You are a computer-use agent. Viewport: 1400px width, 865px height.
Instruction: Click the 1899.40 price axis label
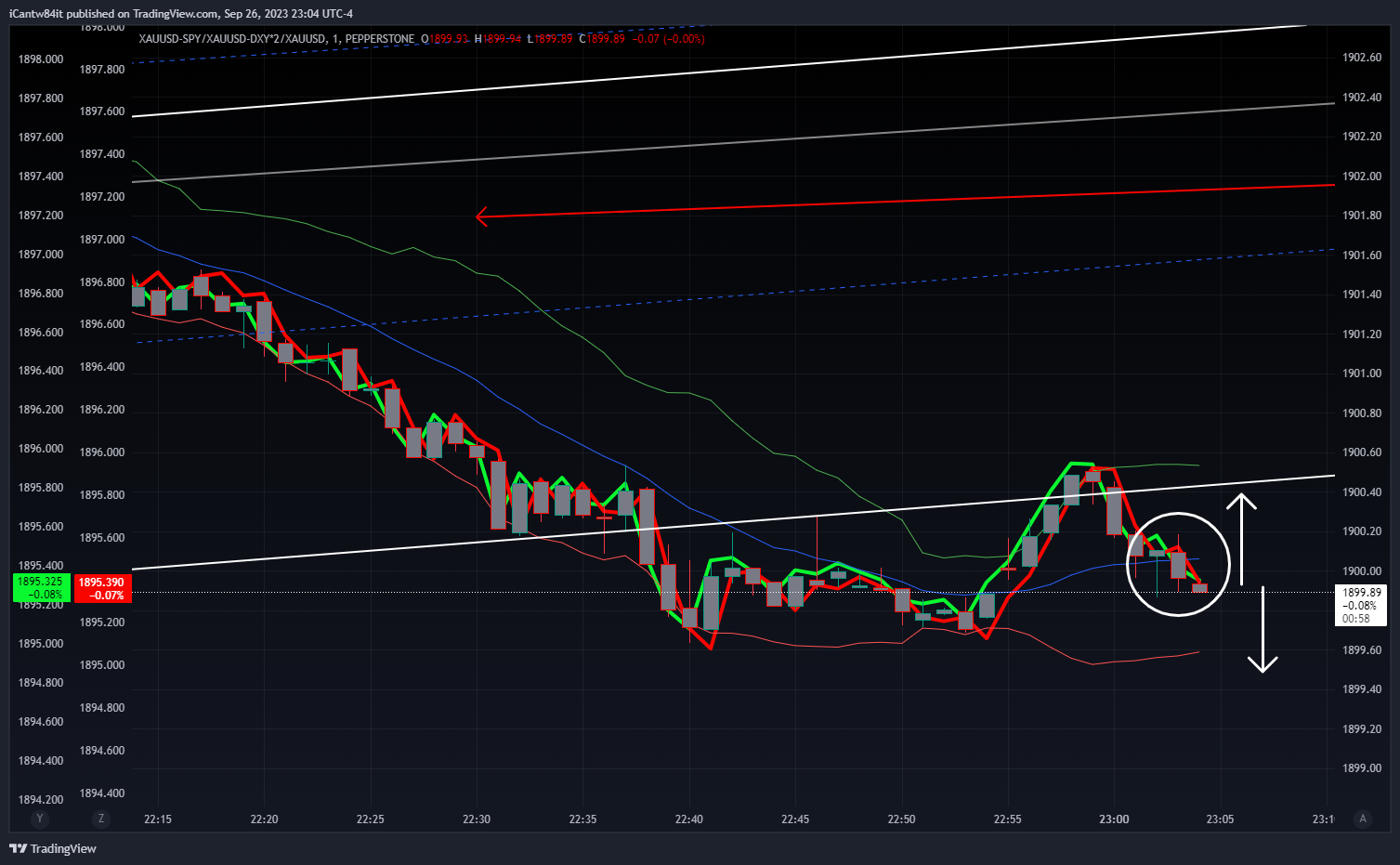(x=1362, y=689)
